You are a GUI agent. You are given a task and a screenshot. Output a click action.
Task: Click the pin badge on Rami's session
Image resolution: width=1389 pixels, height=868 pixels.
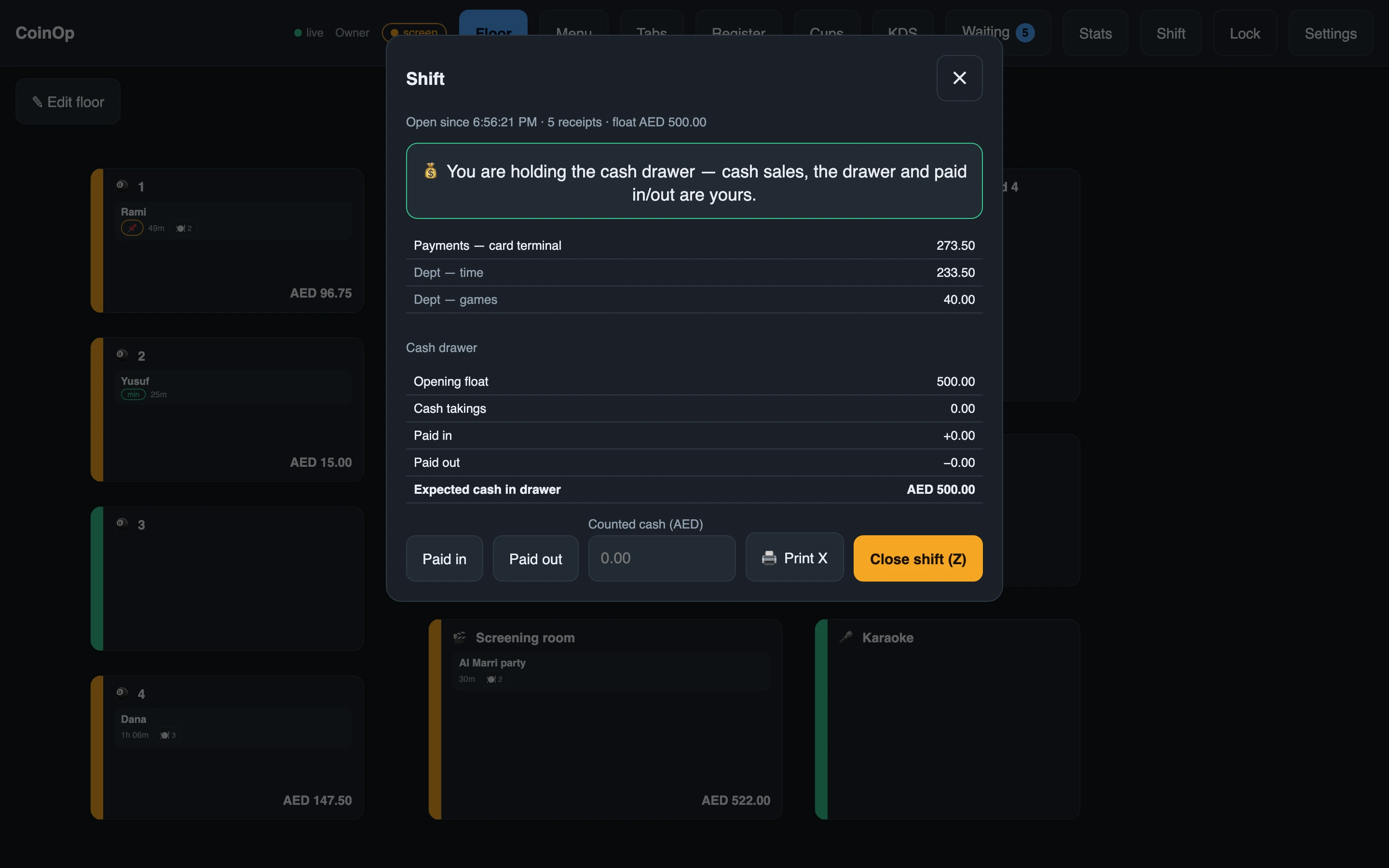132,228
